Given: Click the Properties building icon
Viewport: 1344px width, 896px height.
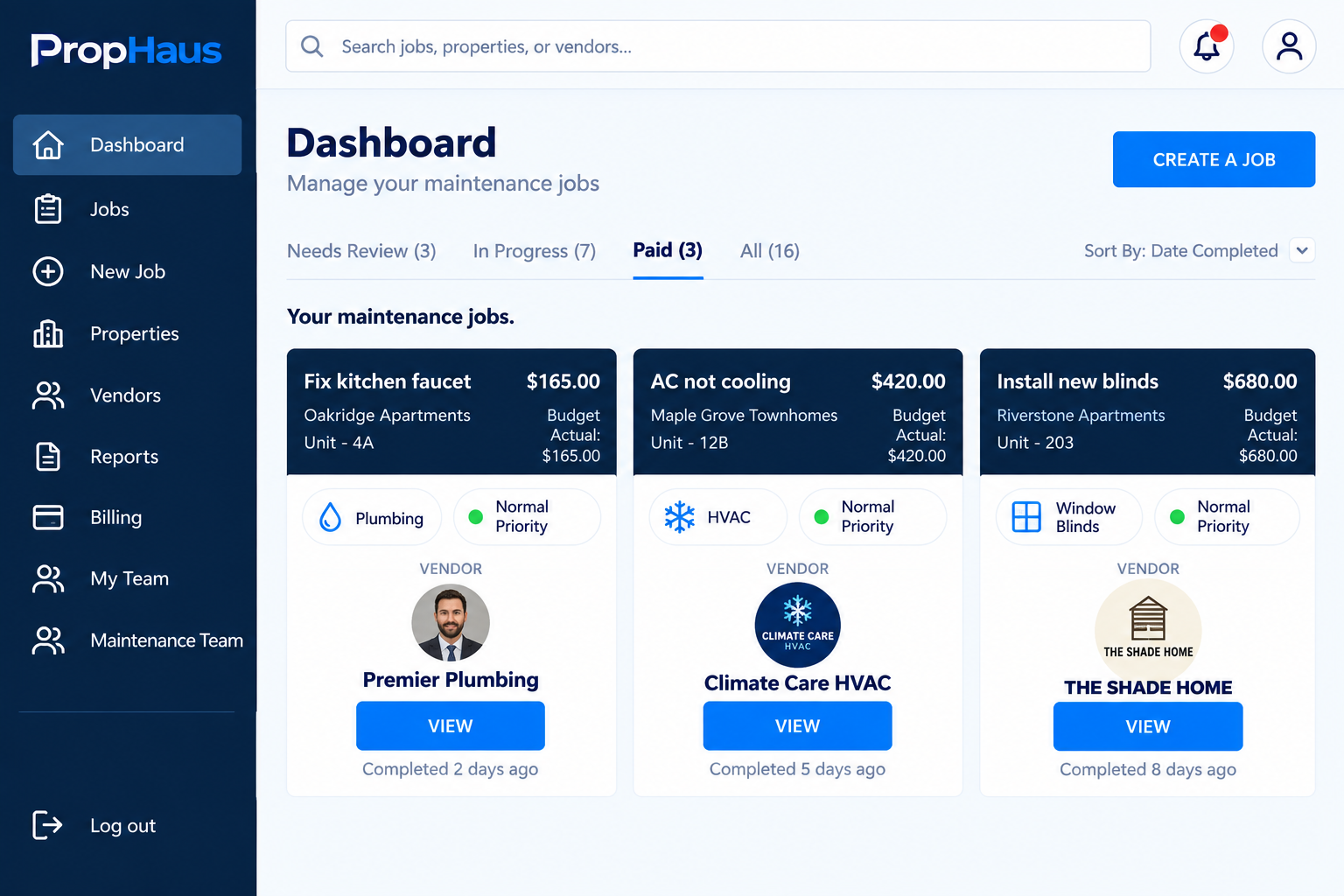Looking at the screenshot, I should click(x=48, y=333).
